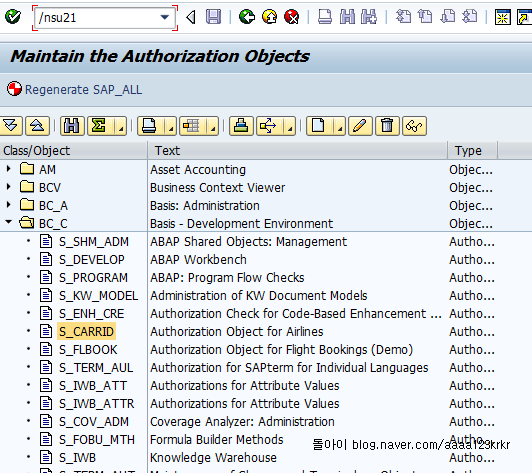Select the AM class tree row
The image size is (532, 473).
[x=47, y=169]
